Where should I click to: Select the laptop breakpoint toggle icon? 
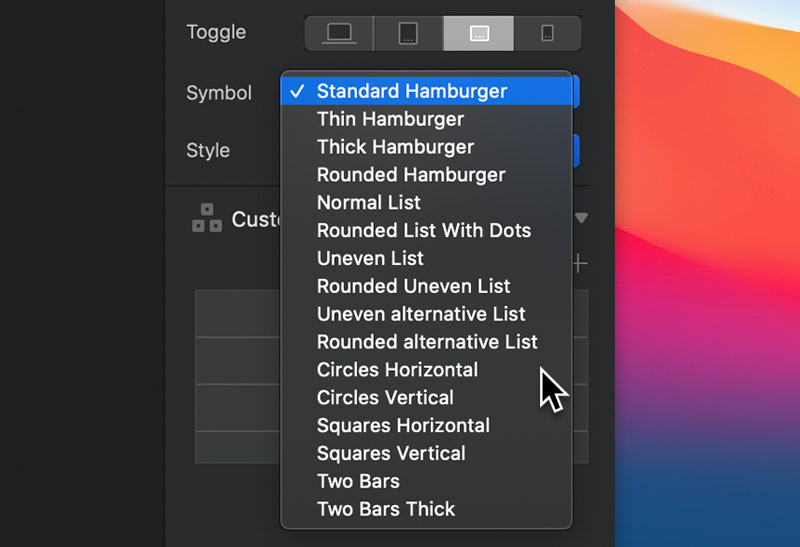pos(339,33)
